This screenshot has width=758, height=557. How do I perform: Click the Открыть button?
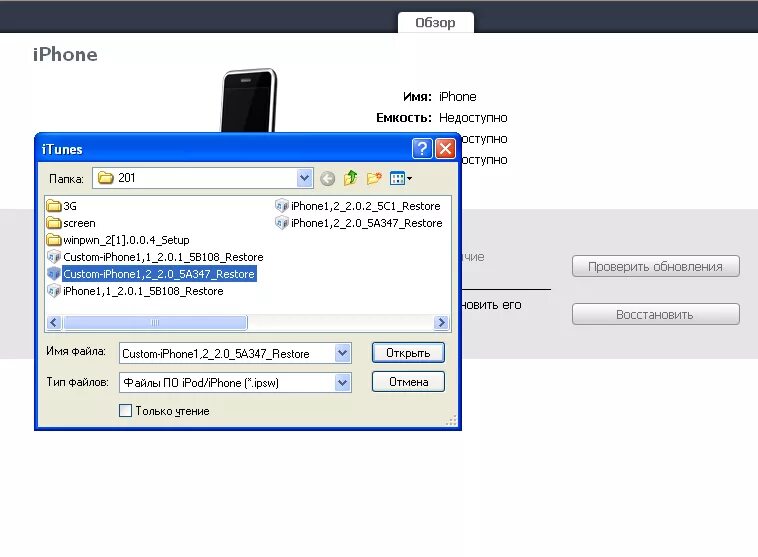pos(408,353)
